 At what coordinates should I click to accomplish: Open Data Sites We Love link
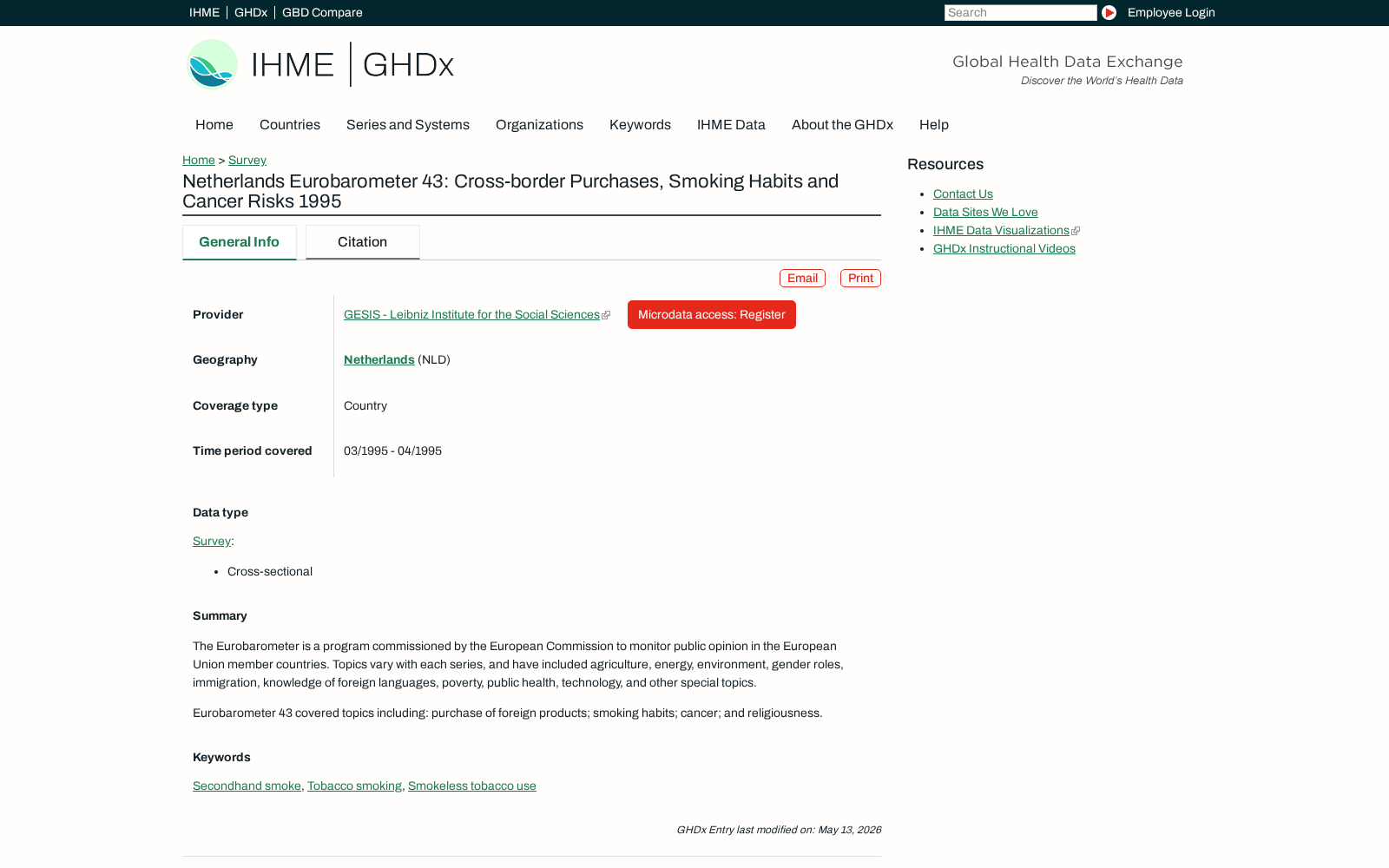coord(985,212)
